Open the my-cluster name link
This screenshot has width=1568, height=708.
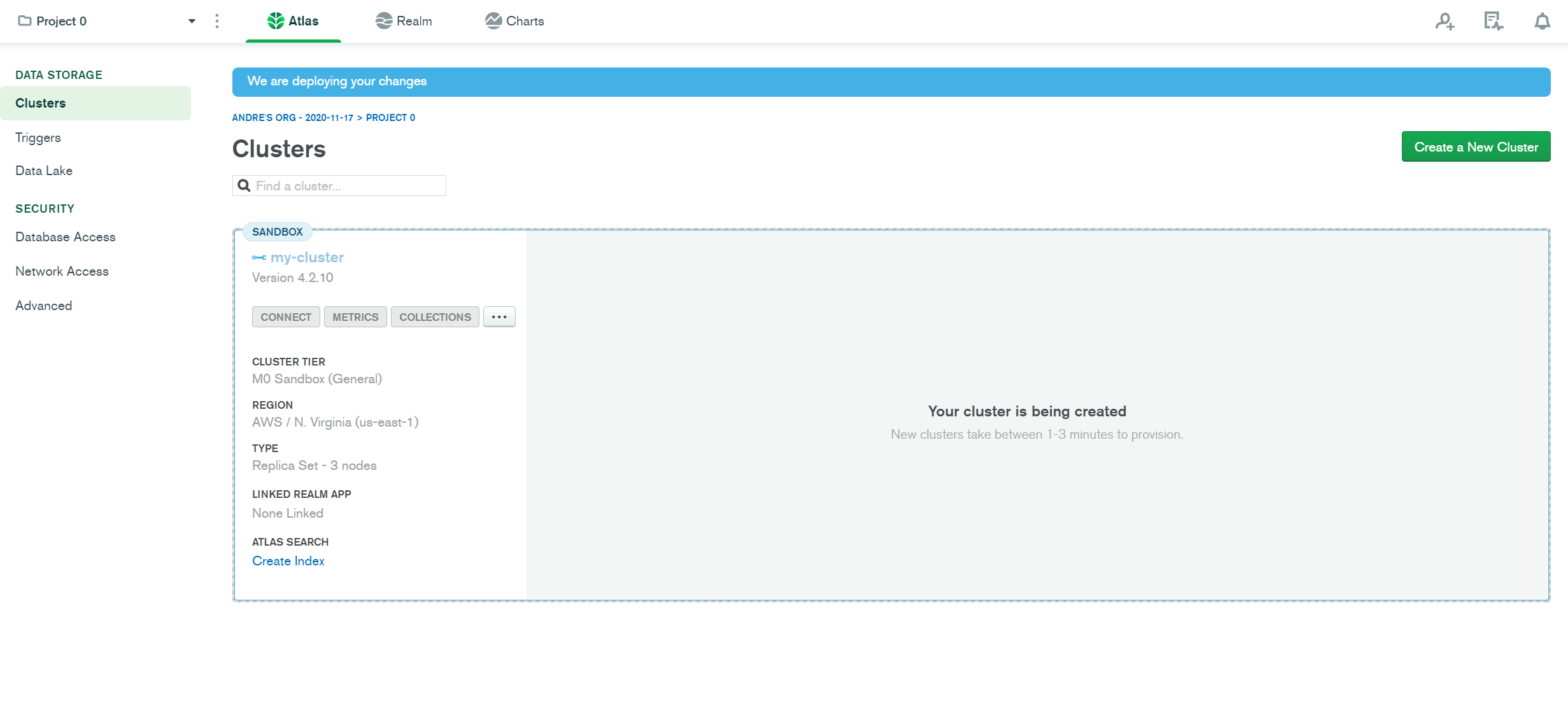(x=307, y=257)
